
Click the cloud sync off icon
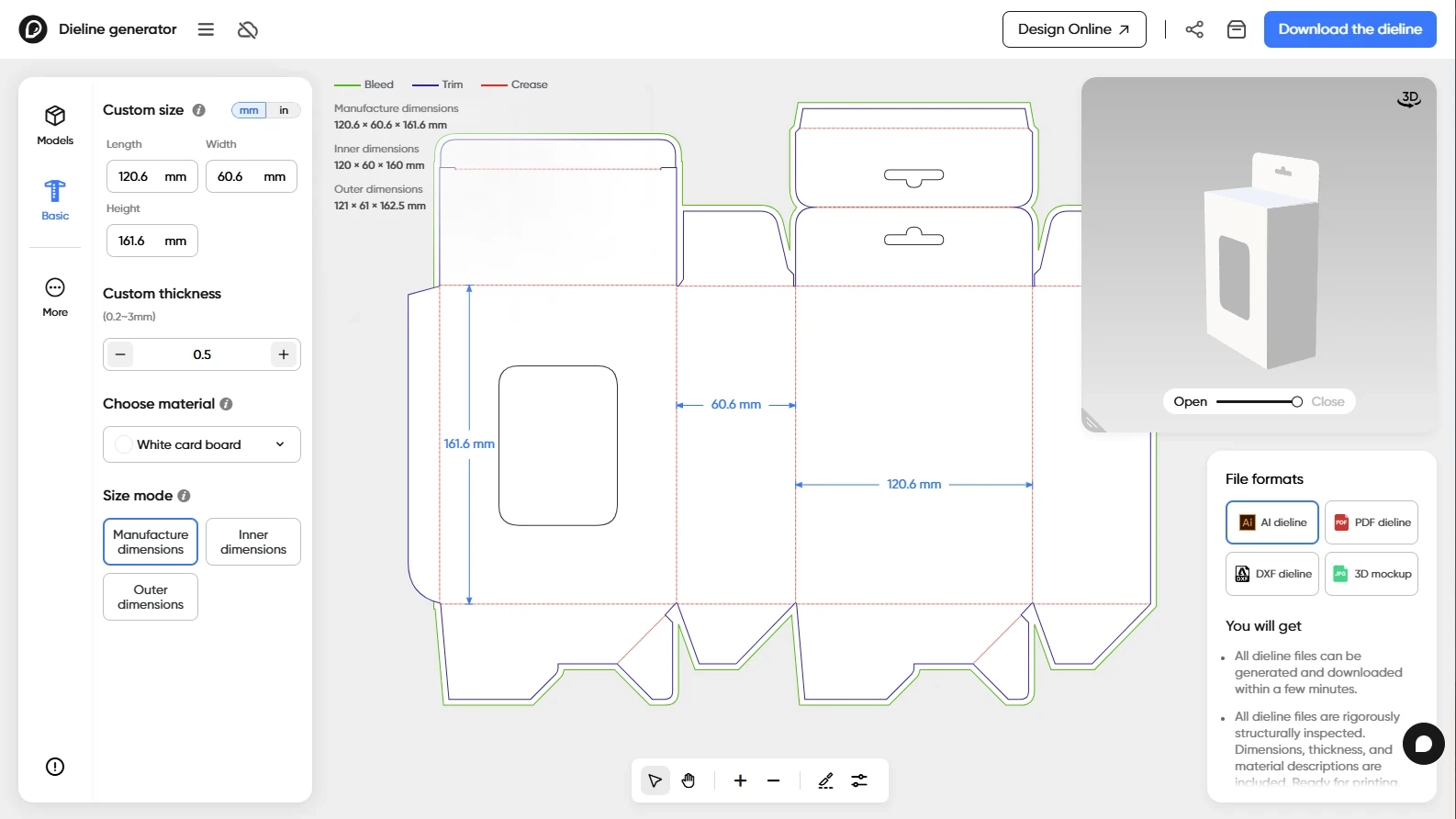coord(248,29)
